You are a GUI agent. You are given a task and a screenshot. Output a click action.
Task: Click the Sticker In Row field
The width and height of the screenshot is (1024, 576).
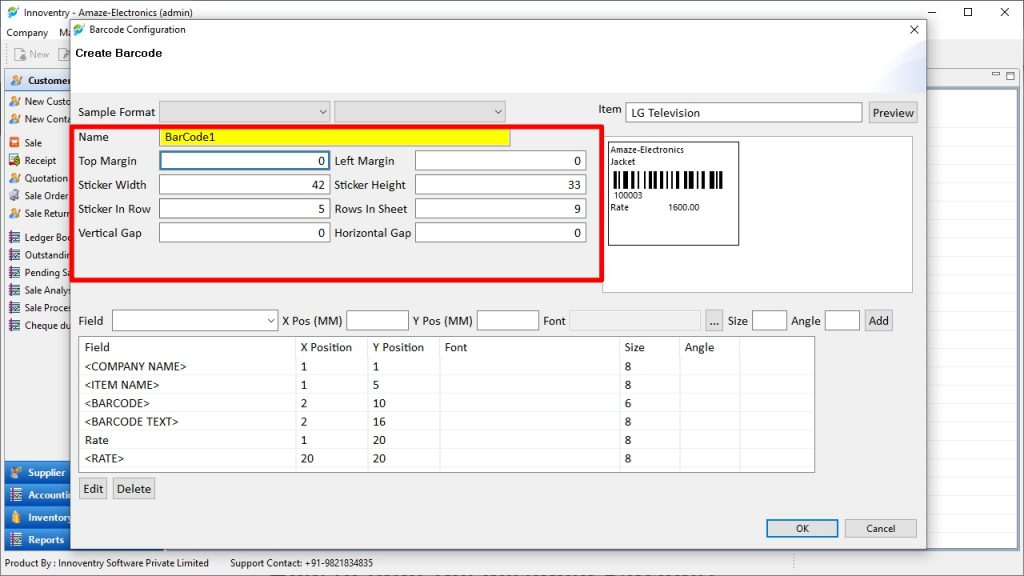pyautogui.click(x=244, y=209)
